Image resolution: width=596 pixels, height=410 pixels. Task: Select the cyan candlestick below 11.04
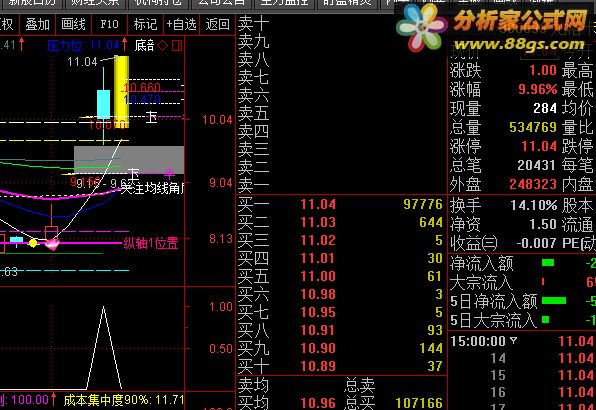click(103, 104)
